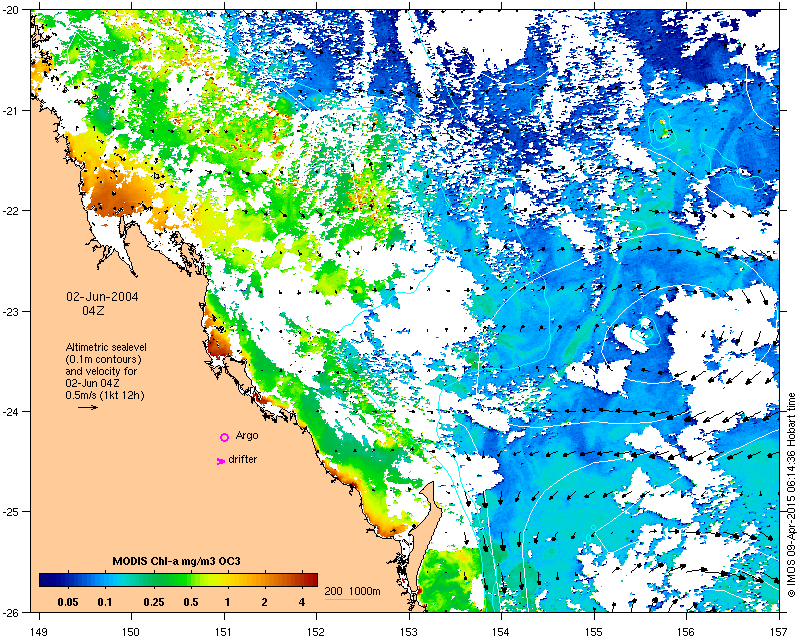Click the longitude axis label '156'

(686, 632)
